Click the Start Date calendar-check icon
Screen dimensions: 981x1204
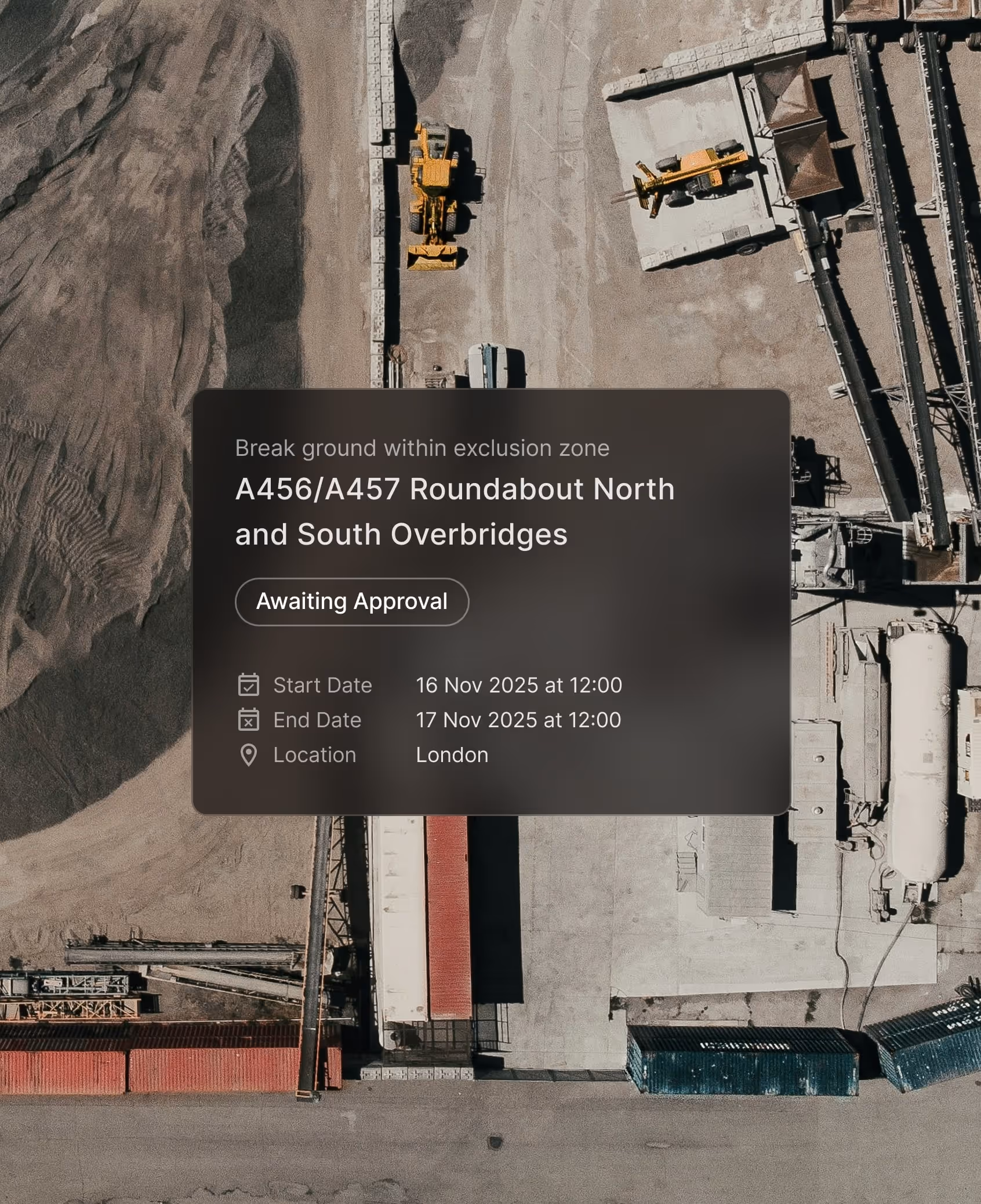[x=249, y=685]
